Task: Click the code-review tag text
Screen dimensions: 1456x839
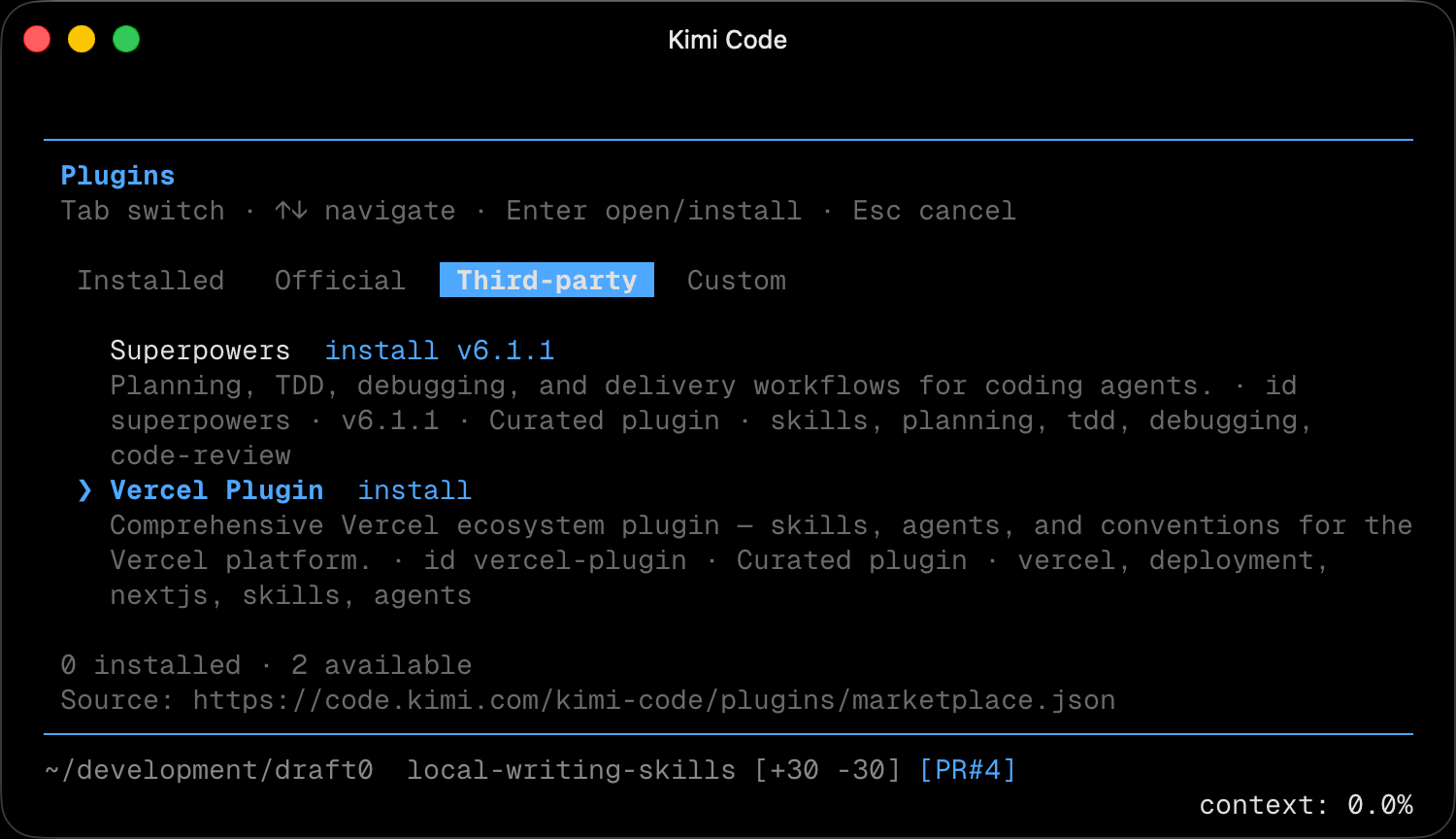Action: [x=200, y=455]
